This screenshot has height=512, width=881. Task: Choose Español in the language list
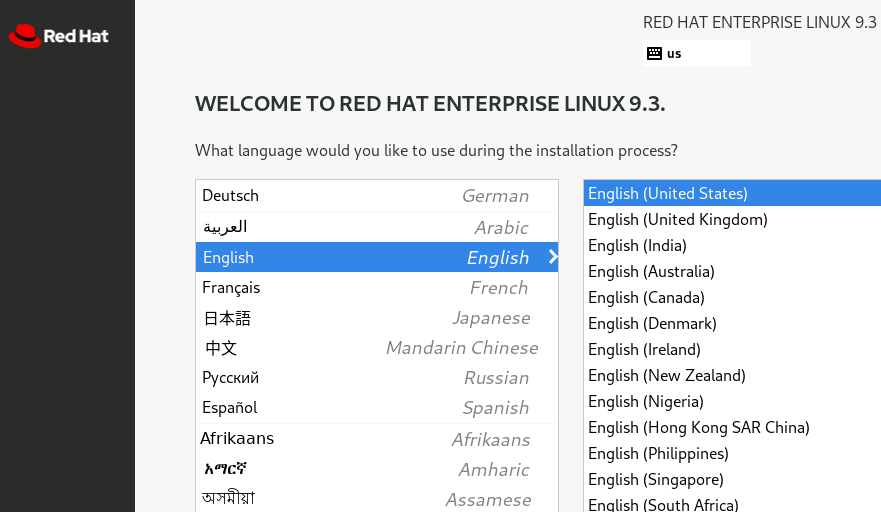[376, 408]
